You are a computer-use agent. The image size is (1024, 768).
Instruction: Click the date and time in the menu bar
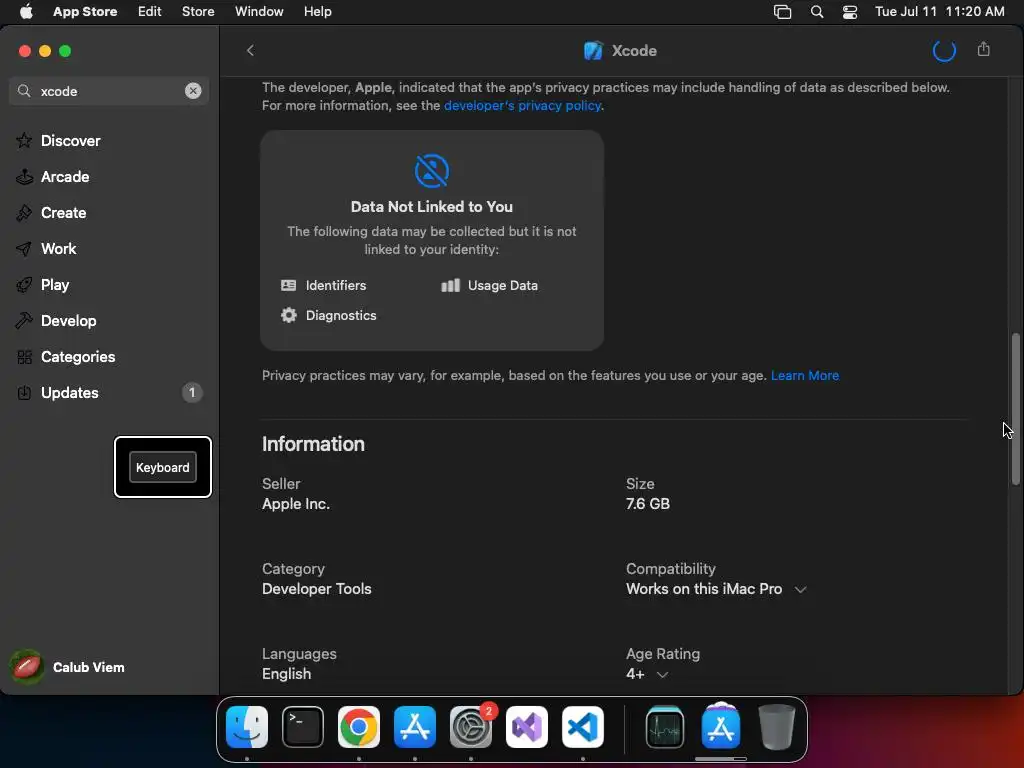[x=940, y=11]
